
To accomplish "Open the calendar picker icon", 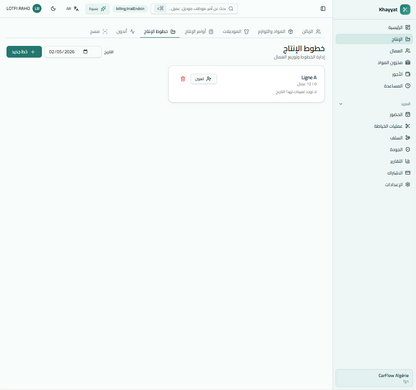I will click(85, 52).
